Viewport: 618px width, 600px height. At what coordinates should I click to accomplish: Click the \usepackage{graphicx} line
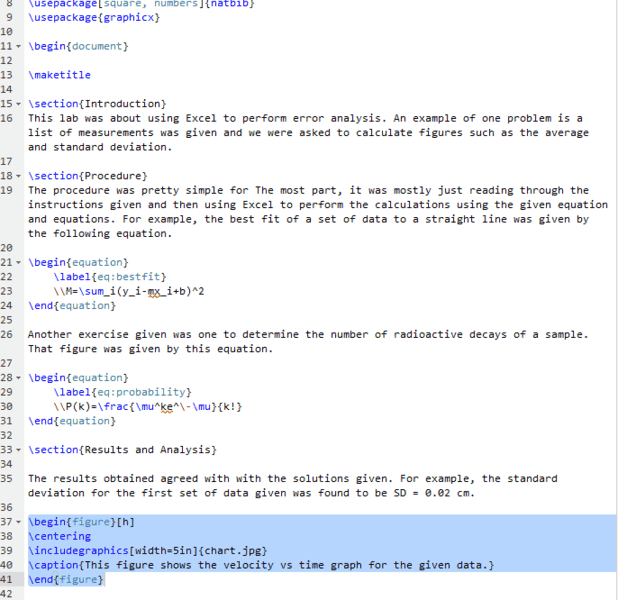tap(94, 18)
